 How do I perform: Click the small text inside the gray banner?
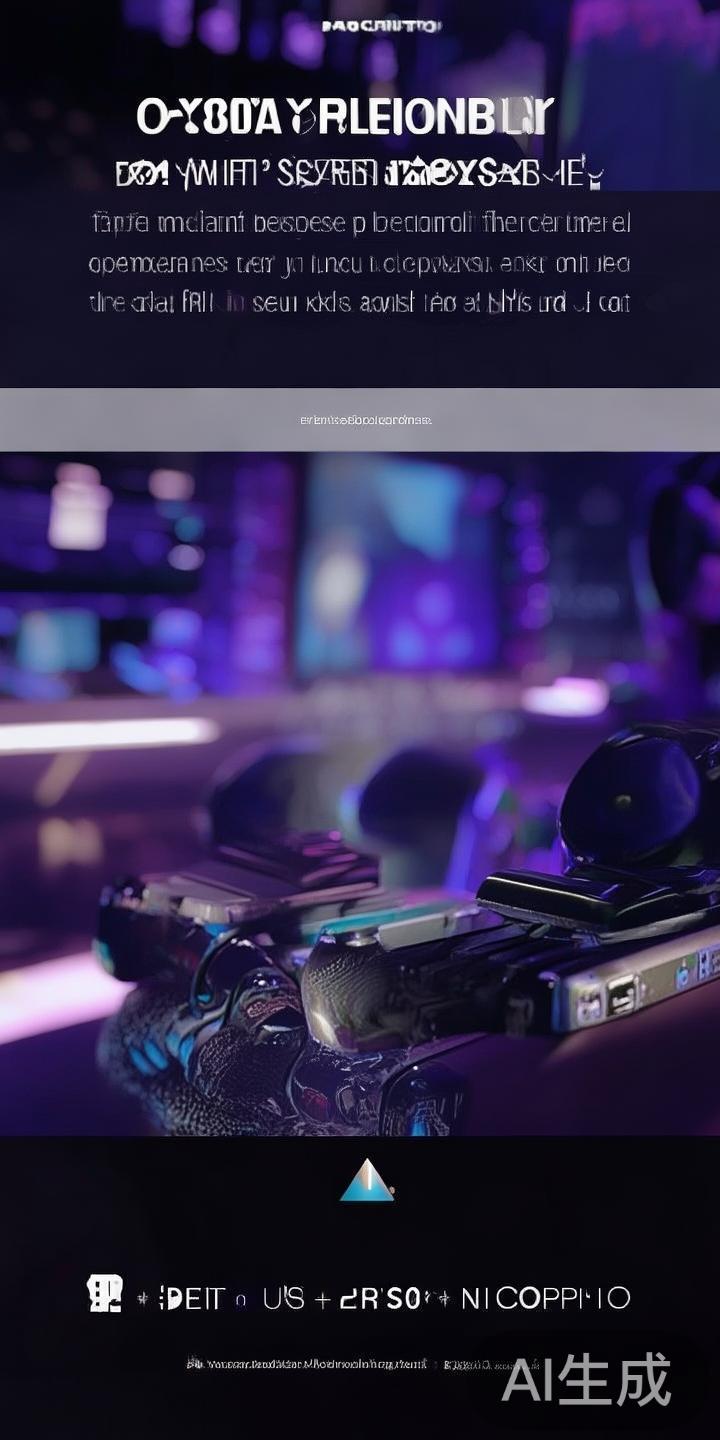click(x=365, y=420)
